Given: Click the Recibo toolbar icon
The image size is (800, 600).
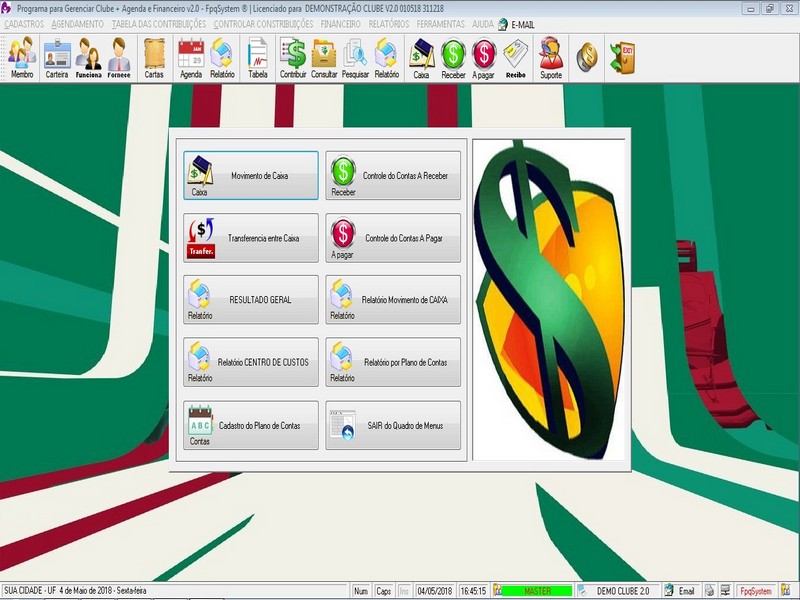Looking at the screenshot, I should click(515, 58).
